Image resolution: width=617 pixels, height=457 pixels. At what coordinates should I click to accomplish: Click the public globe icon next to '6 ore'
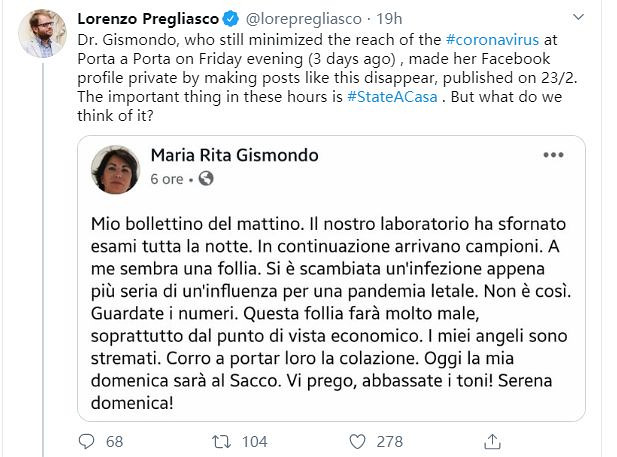(206, 180)
